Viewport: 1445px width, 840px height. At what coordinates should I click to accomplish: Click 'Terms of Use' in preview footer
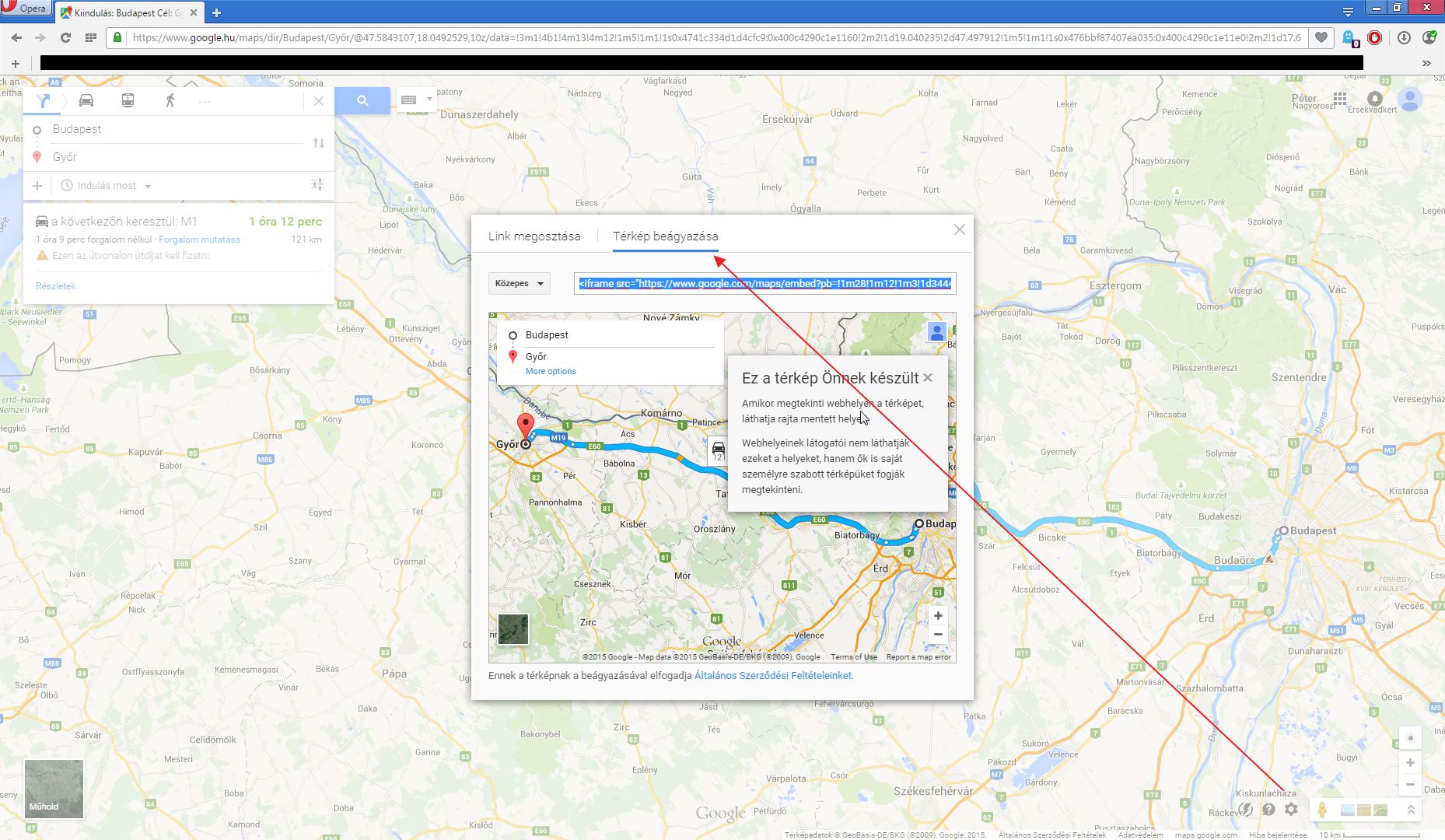(x=854, y=657)
